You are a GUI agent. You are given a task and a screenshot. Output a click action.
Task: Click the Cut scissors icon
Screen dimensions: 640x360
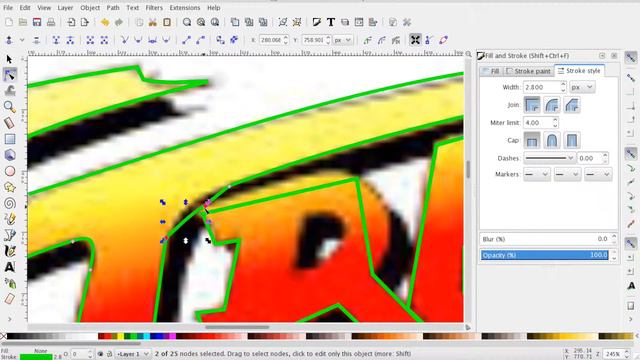[153, 22]
